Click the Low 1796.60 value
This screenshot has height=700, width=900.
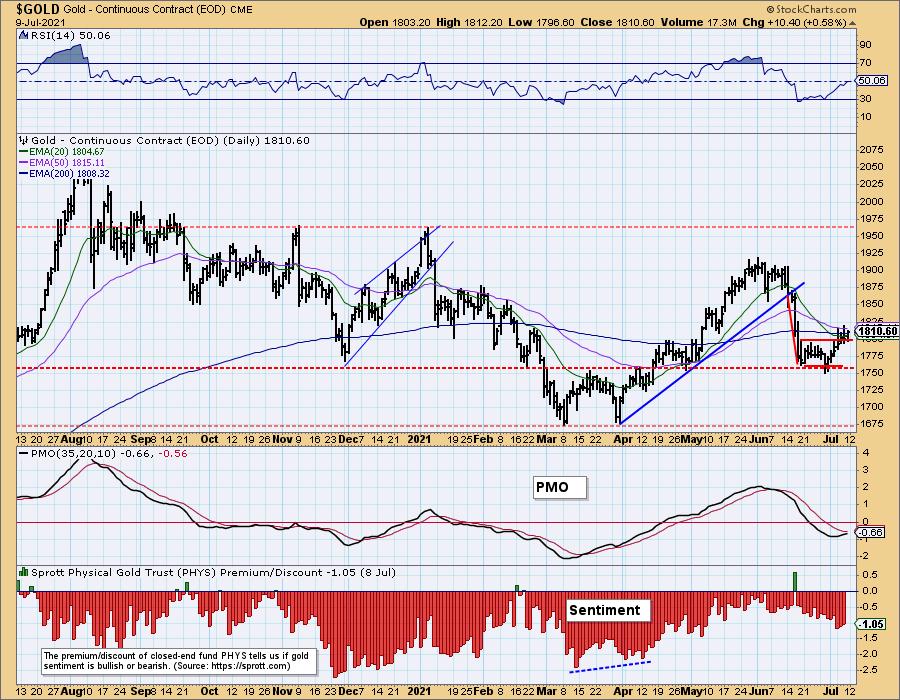pyautogui.click(x=541, y=22)
